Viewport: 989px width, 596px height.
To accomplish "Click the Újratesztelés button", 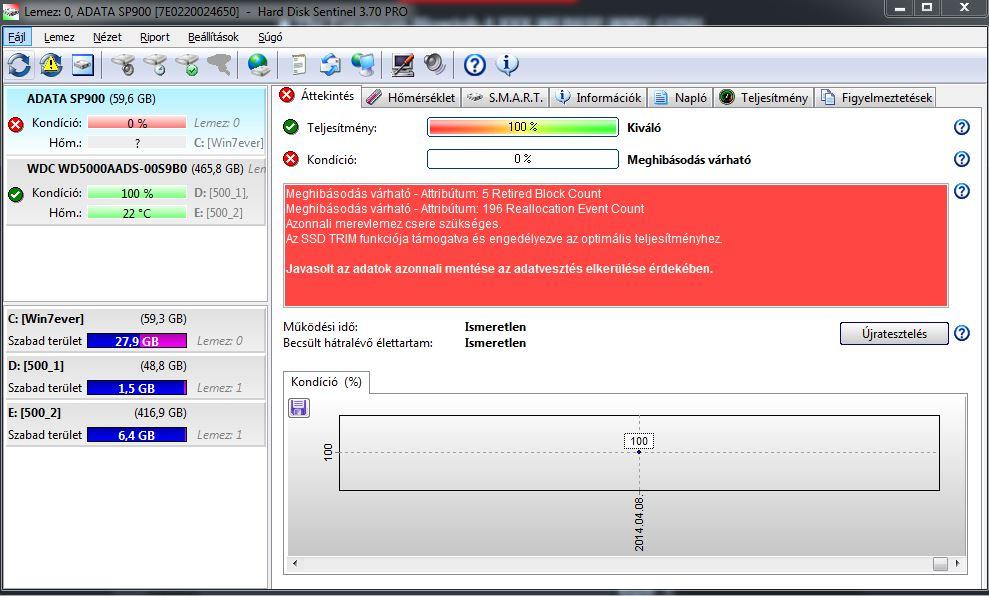I will (894, 334).
